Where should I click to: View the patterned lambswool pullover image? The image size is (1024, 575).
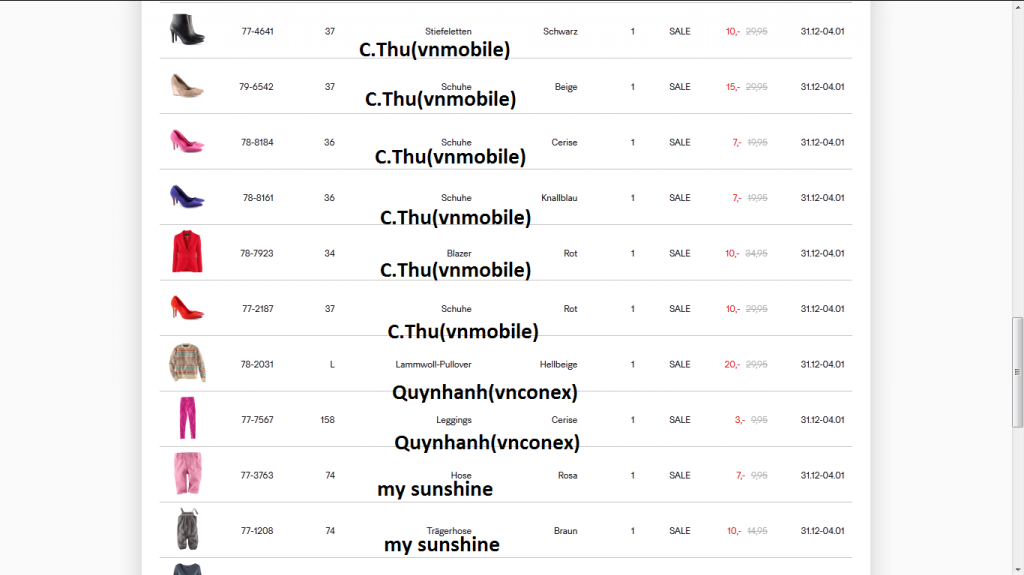pos(187,364)
